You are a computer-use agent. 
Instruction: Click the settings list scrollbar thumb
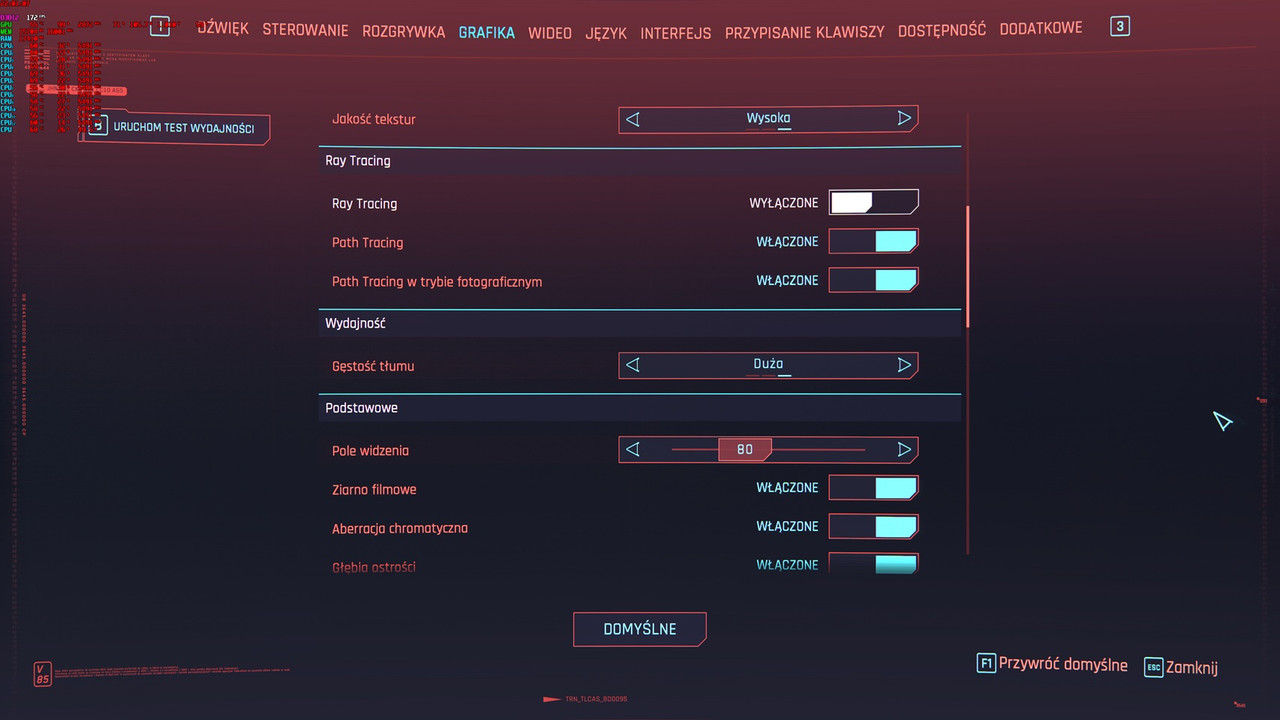click(968, 266)
